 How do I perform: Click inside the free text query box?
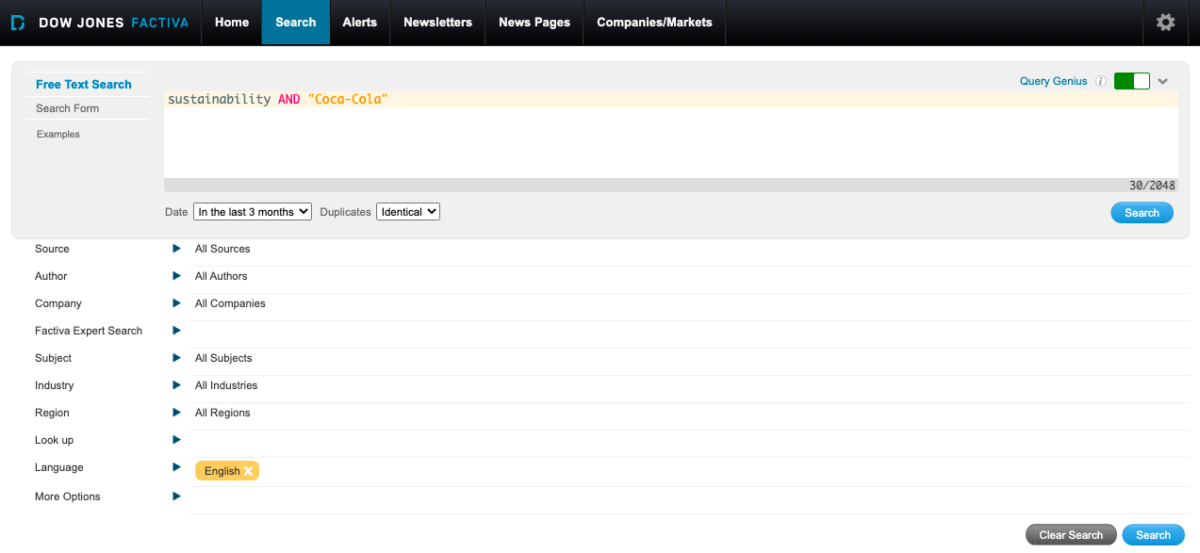670,140
